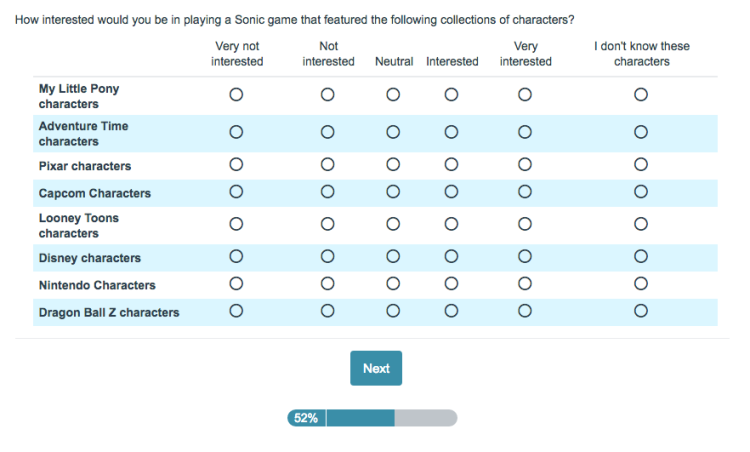
Task: Click the Next button
Action: point(376,368)
